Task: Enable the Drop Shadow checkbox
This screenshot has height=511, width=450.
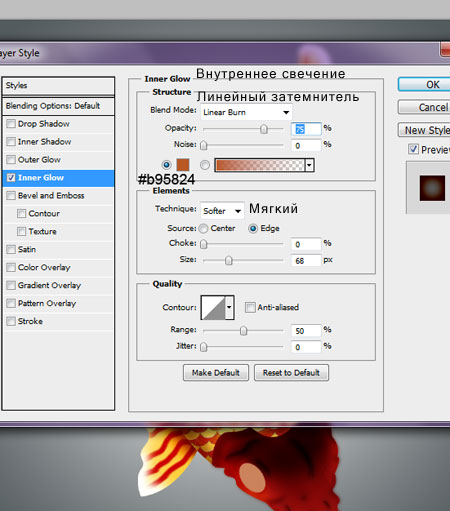Action: 11,124
